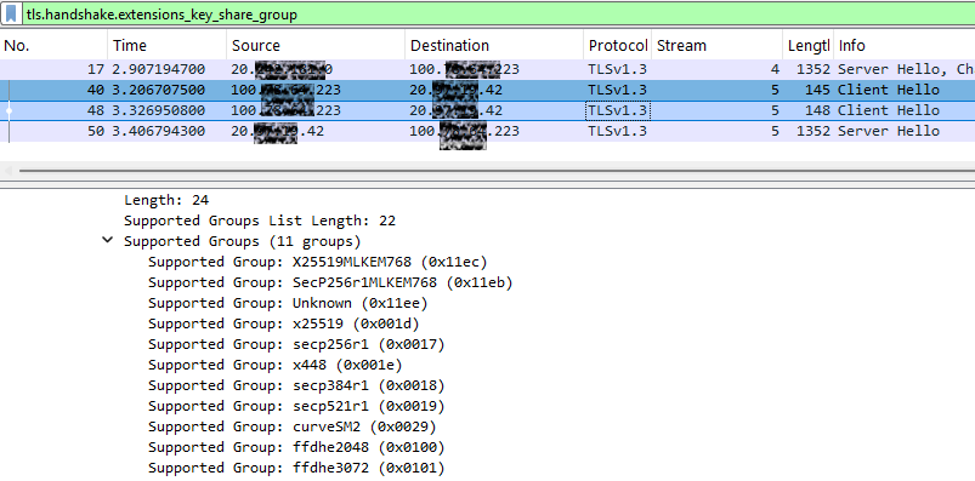Viewport: 975px width, 481px height.
Task: Click the tls.handshake display filter input field
Action: 497,14
